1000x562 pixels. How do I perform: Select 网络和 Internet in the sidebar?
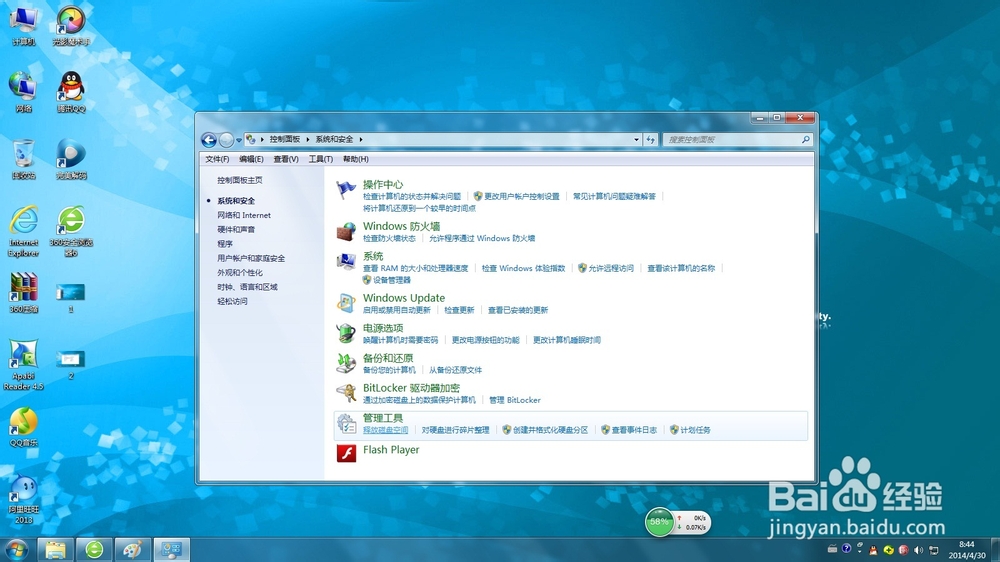click(x=244, y=215)
